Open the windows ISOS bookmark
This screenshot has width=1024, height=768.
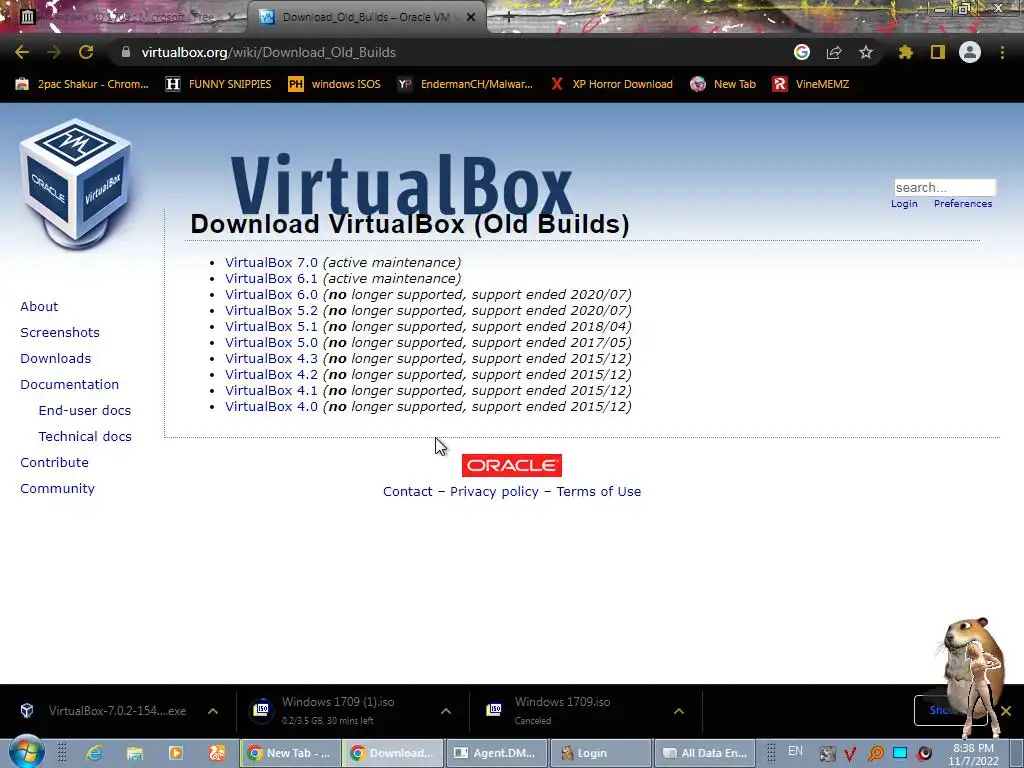coord(334,84)
